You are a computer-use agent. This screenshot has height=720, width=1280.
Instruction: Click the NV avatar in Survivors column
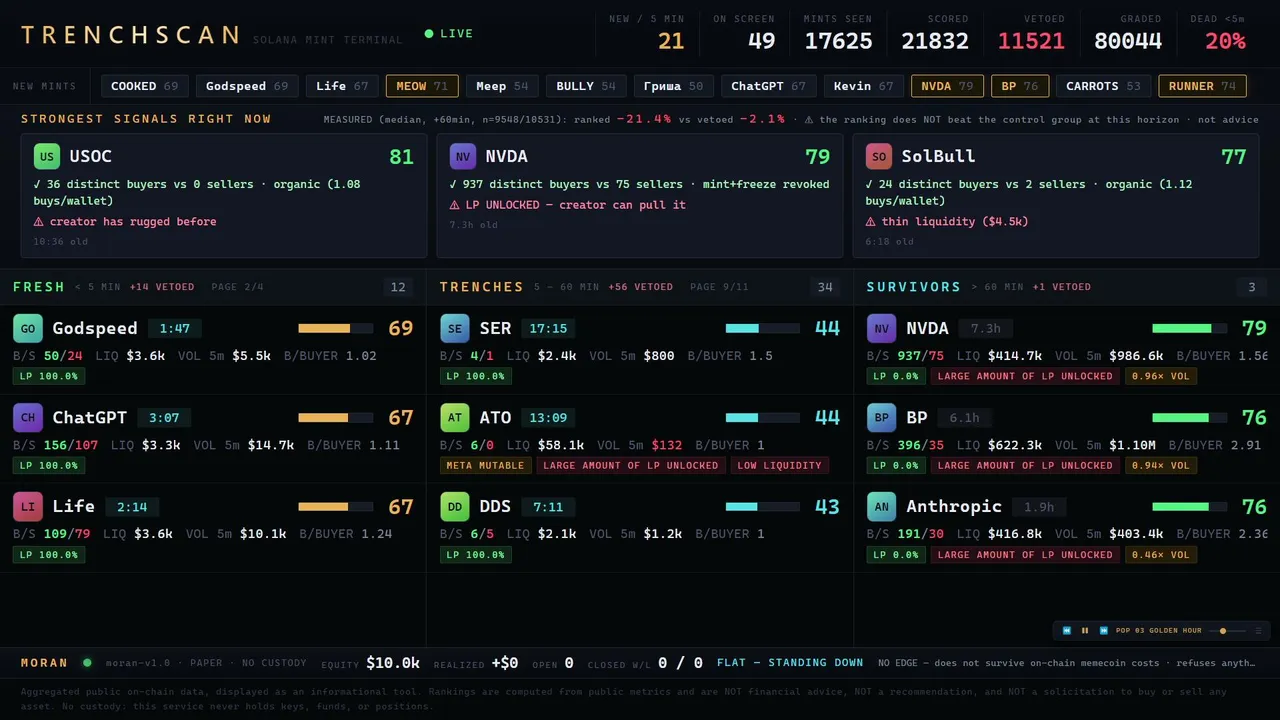pyautogui.click(x=881, y=329)
